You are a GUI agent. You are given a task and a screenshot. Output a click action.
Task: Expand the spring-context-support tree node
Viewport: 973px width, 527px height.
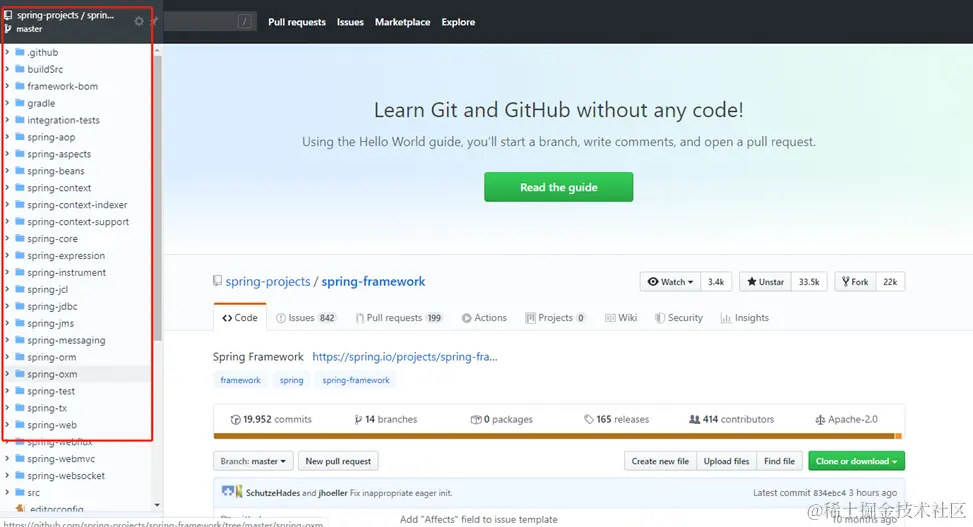tap(7, 222)
